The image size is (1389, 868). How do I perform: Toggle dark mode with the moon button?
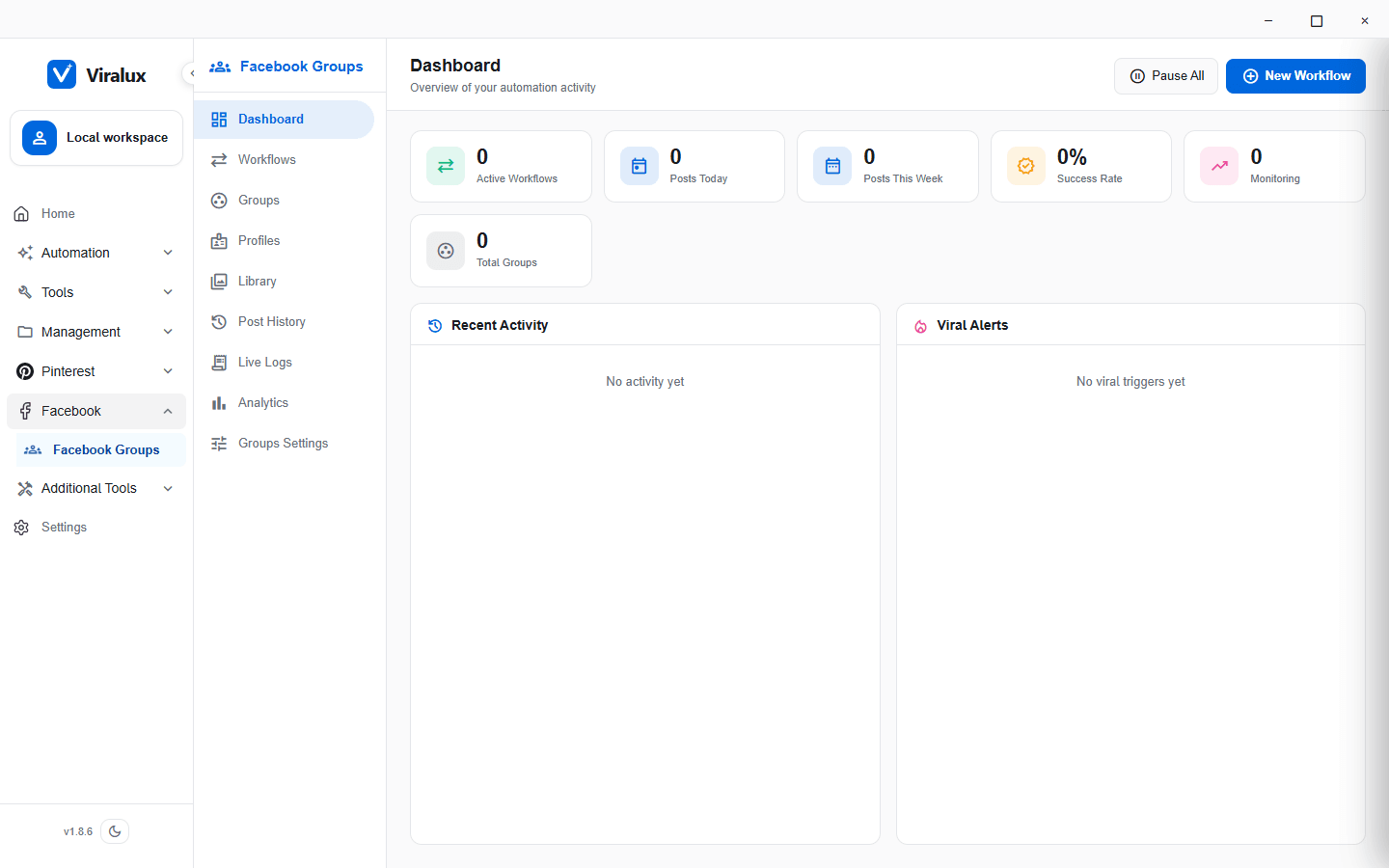(x=115, y=831)
